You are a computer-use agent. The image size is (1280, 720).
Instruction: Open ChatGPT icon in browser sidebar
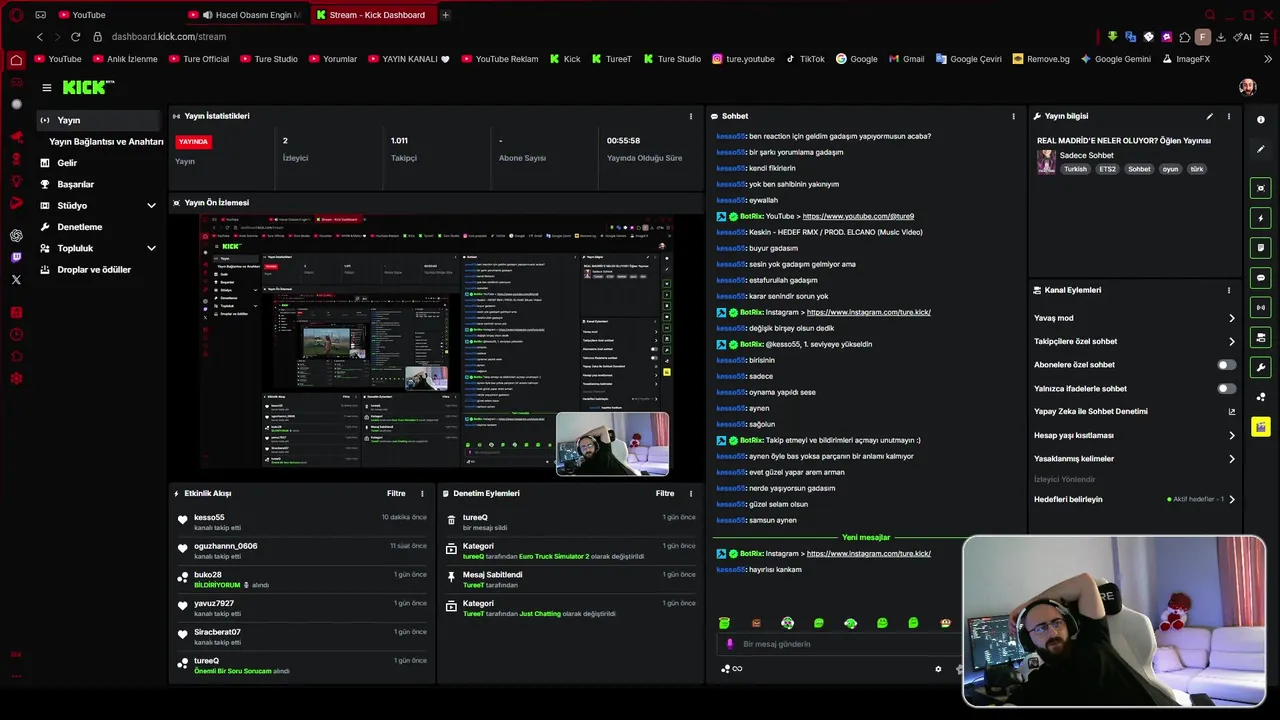16,236
